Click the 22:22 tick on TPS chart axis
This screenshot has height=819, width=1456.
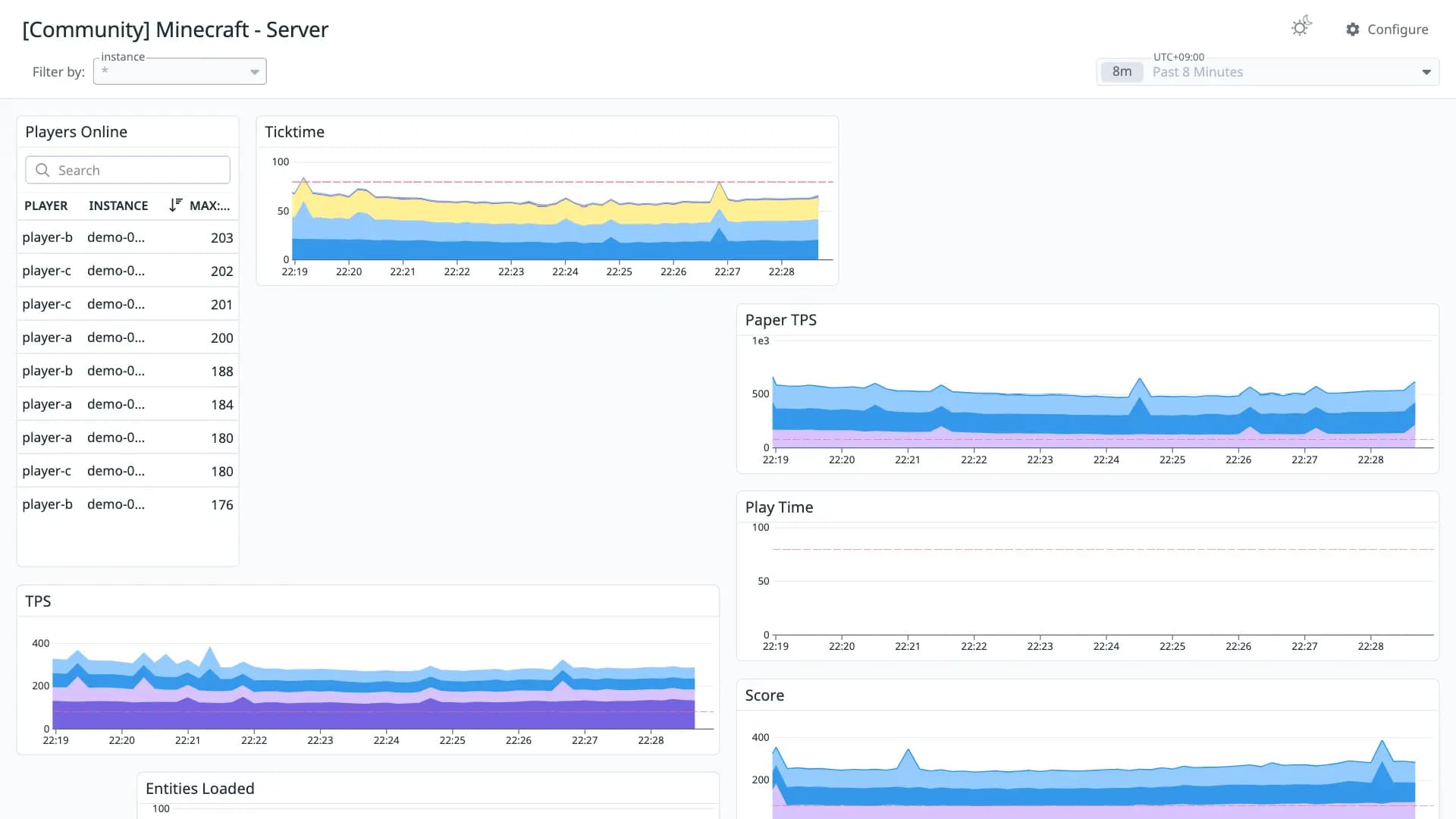click(254, 740)
